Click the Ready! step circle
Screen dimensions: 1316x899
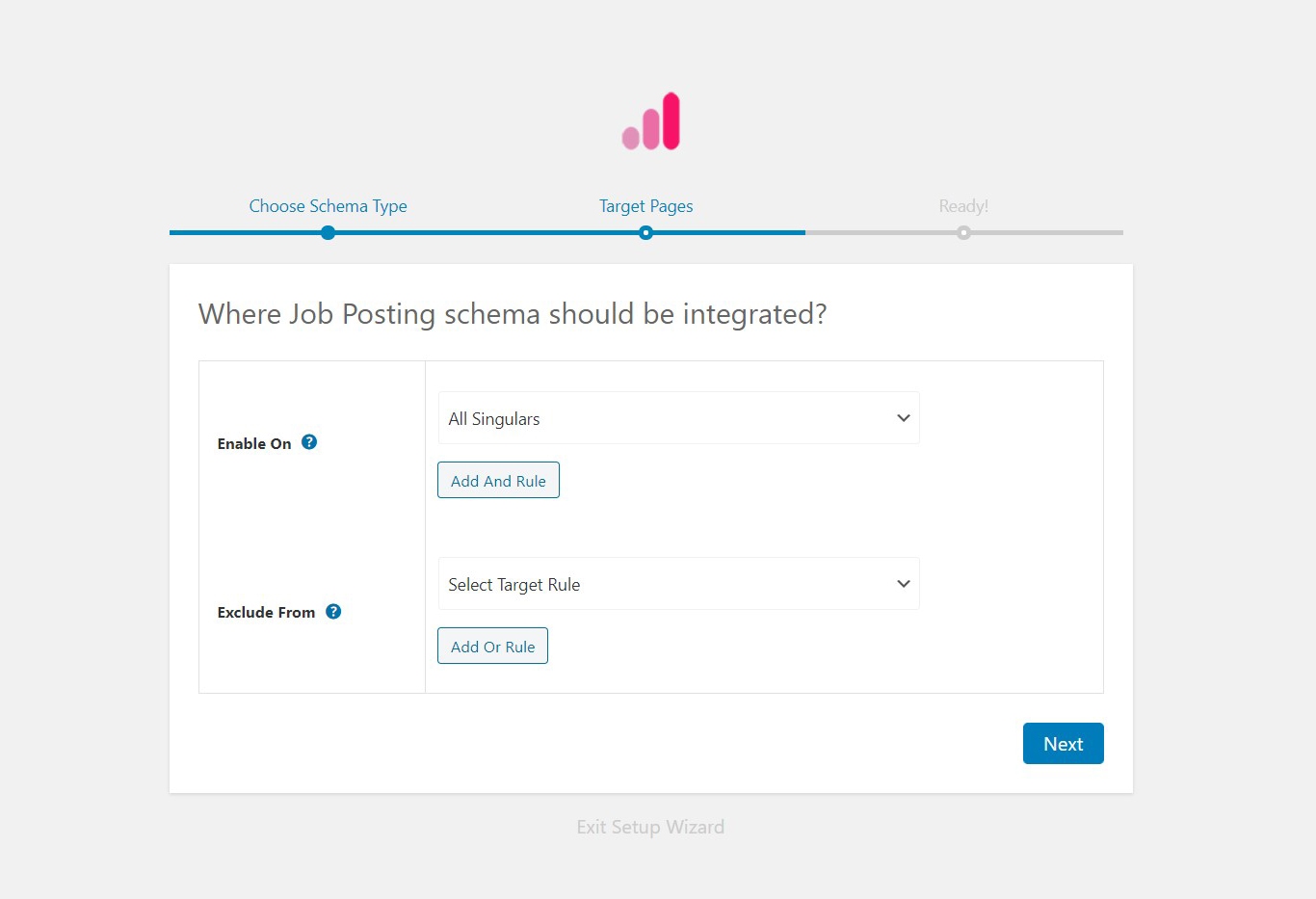point(963,232)
